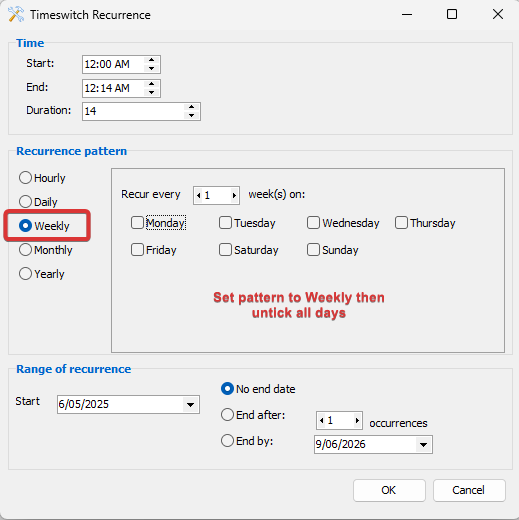This screenshot has height=520, width=519.
Task: Click the Cancel button
Action: (469, 490)
